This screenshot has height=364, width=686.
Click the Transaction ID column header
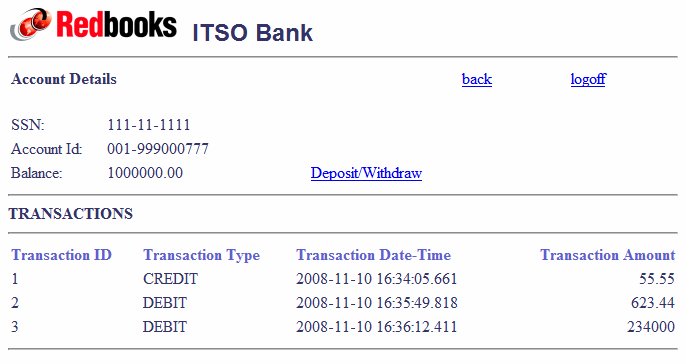62,255
